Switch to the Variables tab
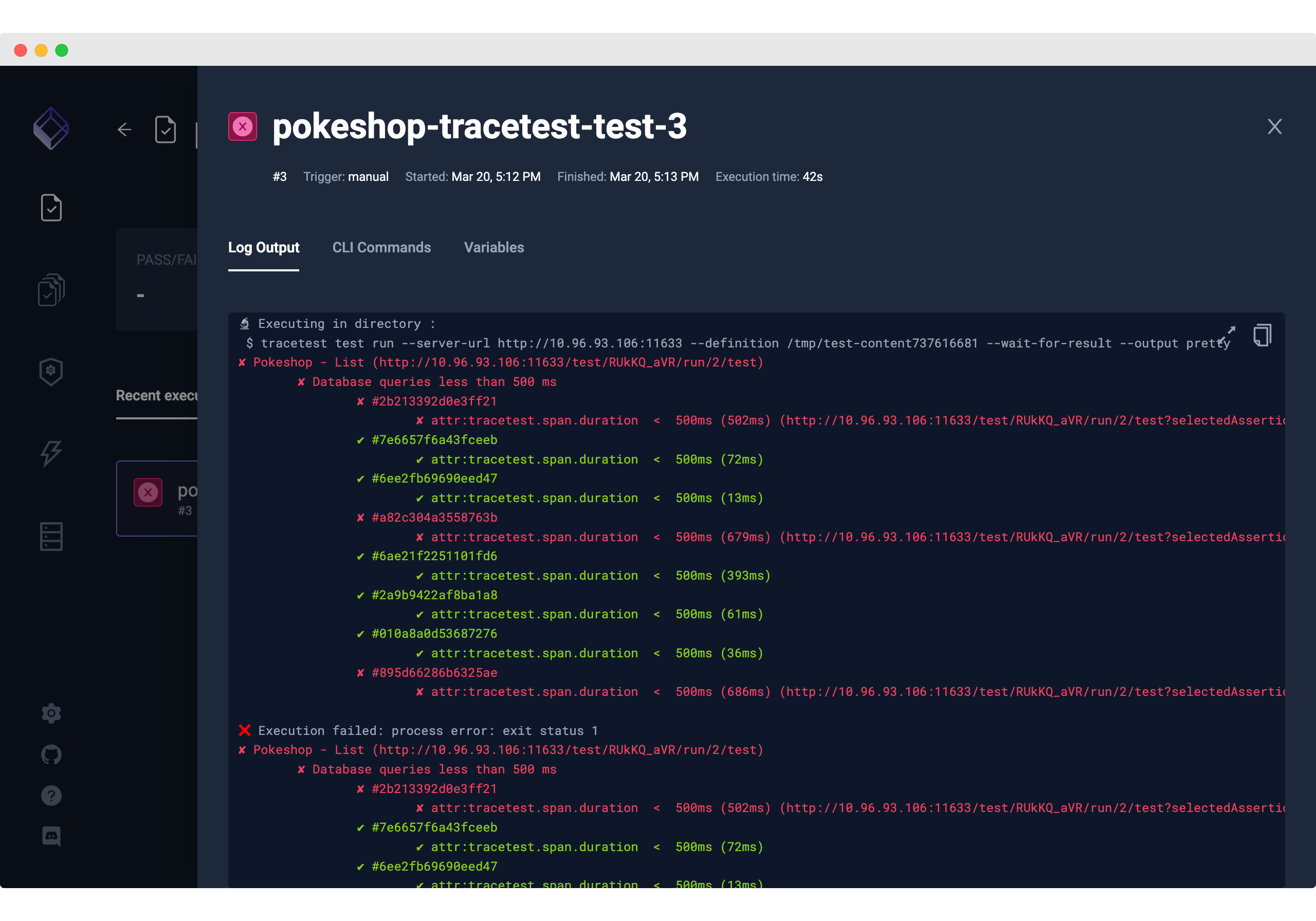 (494, 248)
